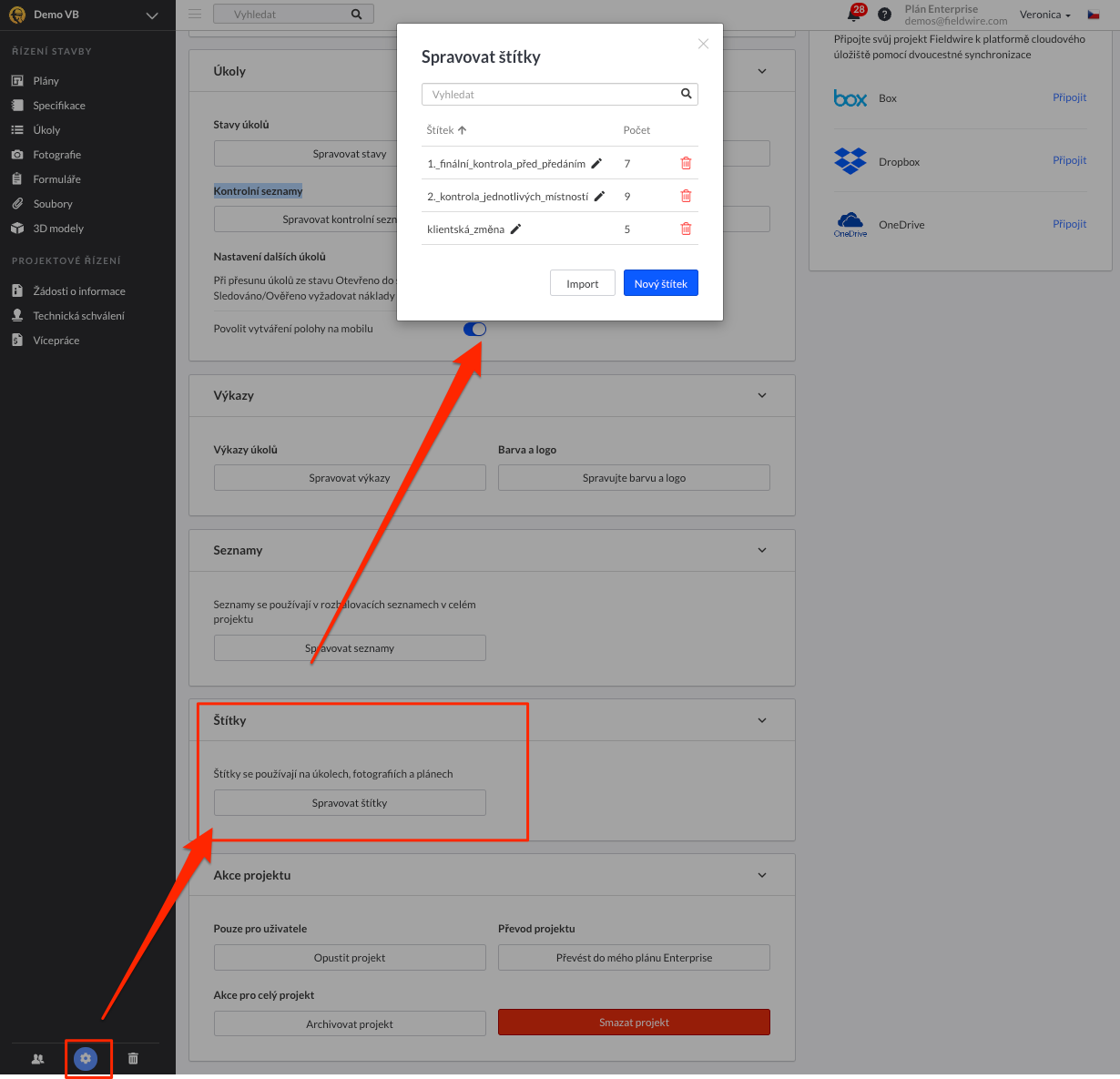Click the Žádosti o informace icon
The height and width of the screenshot is (1079, 1120).
(x=17, y=291)
